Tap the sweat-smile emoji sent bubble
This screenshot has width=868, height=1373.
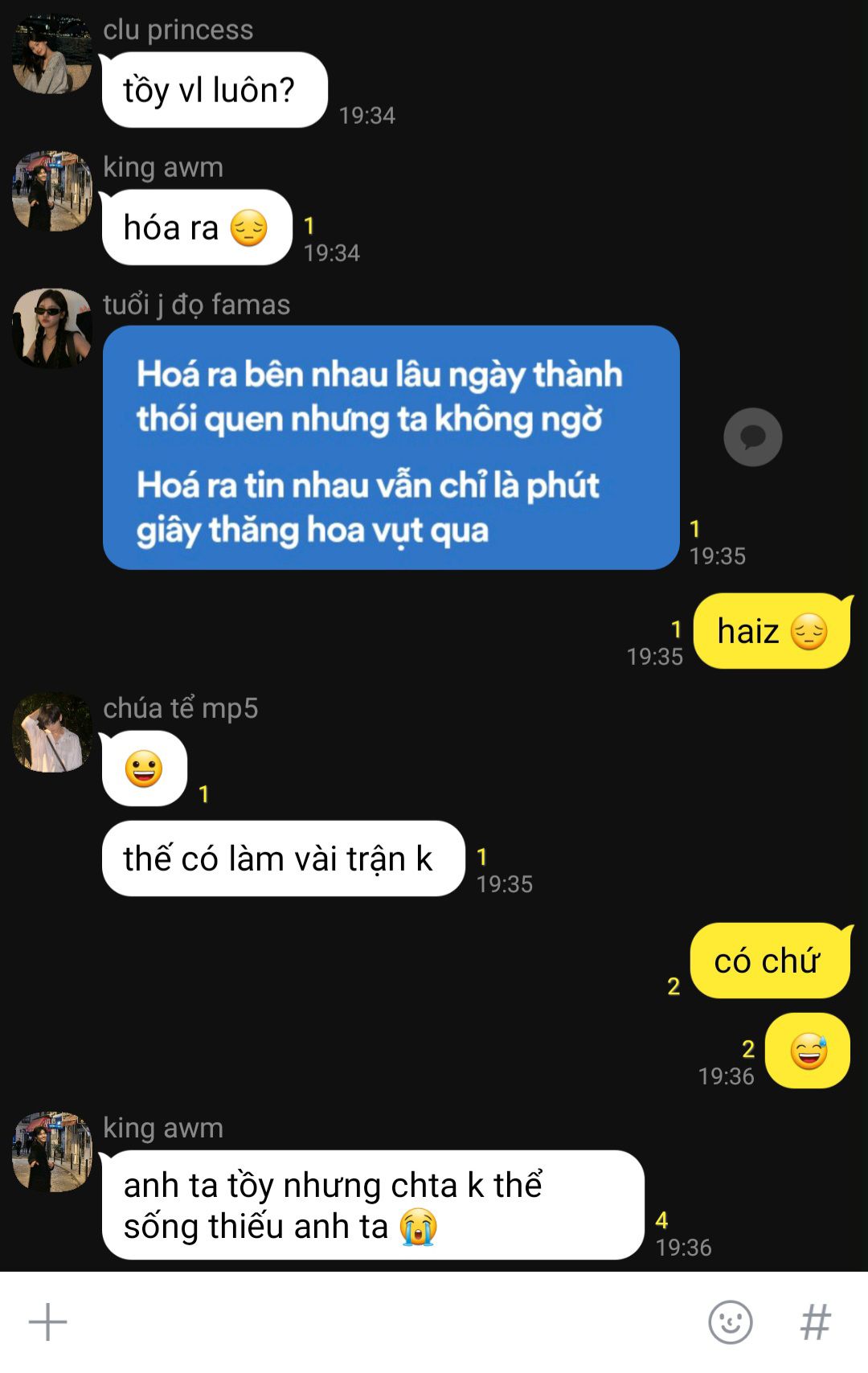click(808, 1051)
